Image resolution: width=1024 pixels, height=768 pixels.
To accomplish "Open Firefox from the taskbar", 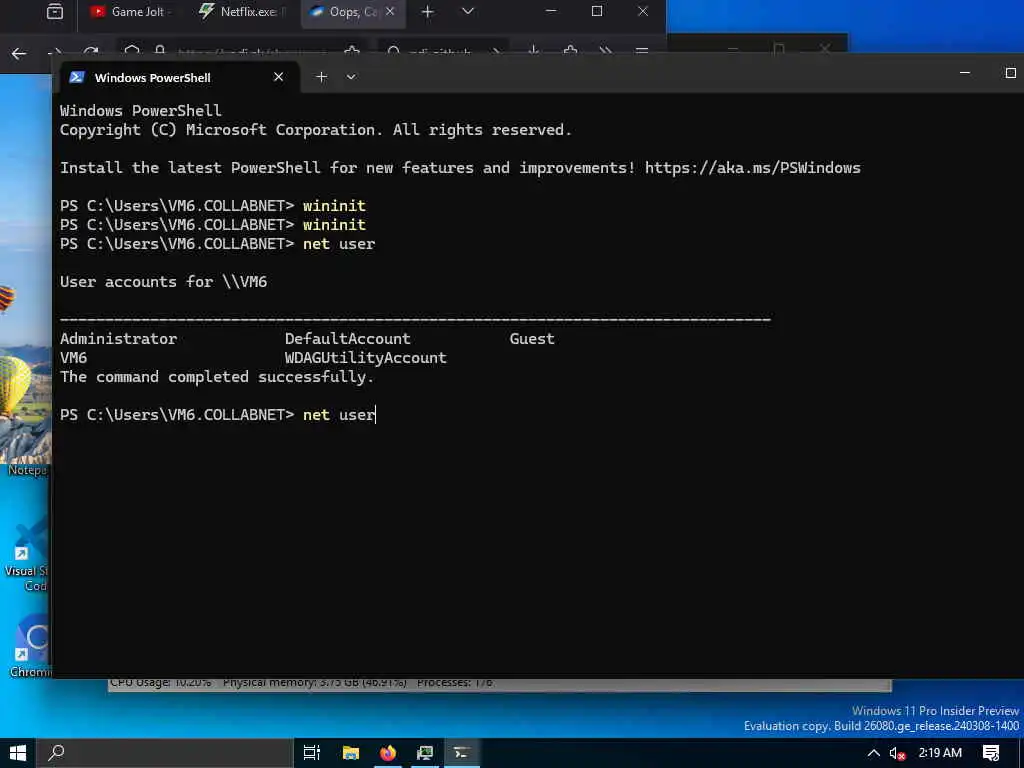I will click(388, 753).
